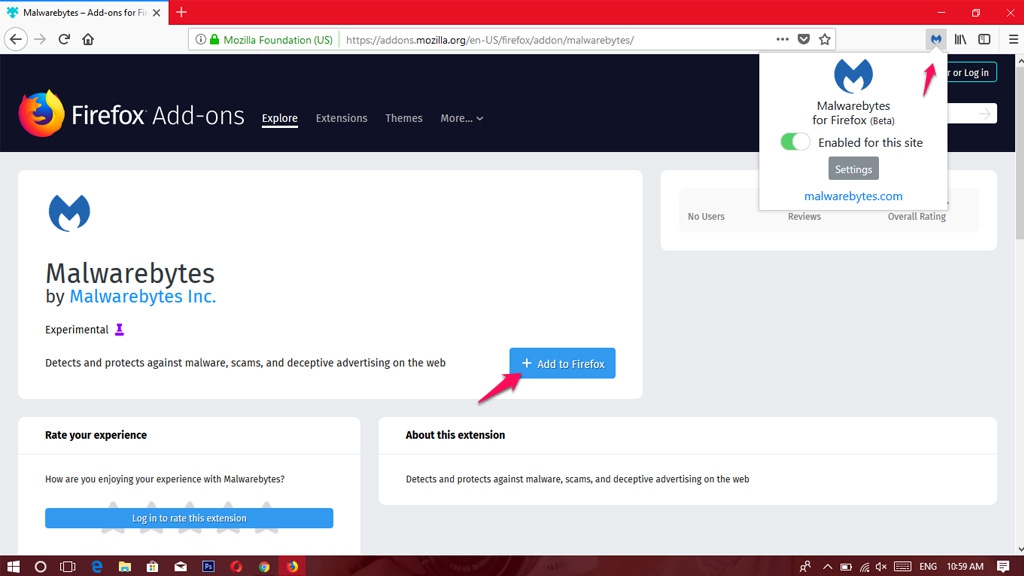The image size is (1024, 576).
Task: Click the Reviews stat label
Action: [804, 216]
